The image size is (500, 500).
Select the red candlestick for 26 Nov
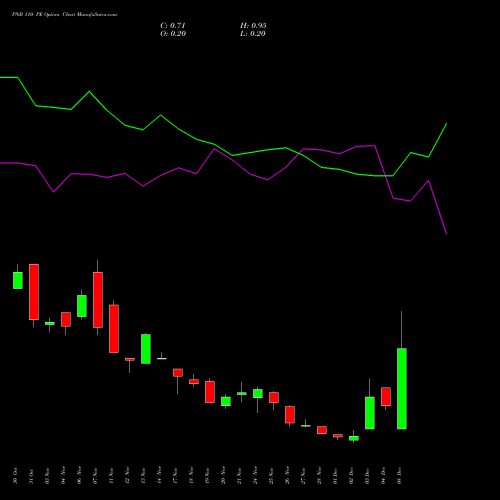290,415
